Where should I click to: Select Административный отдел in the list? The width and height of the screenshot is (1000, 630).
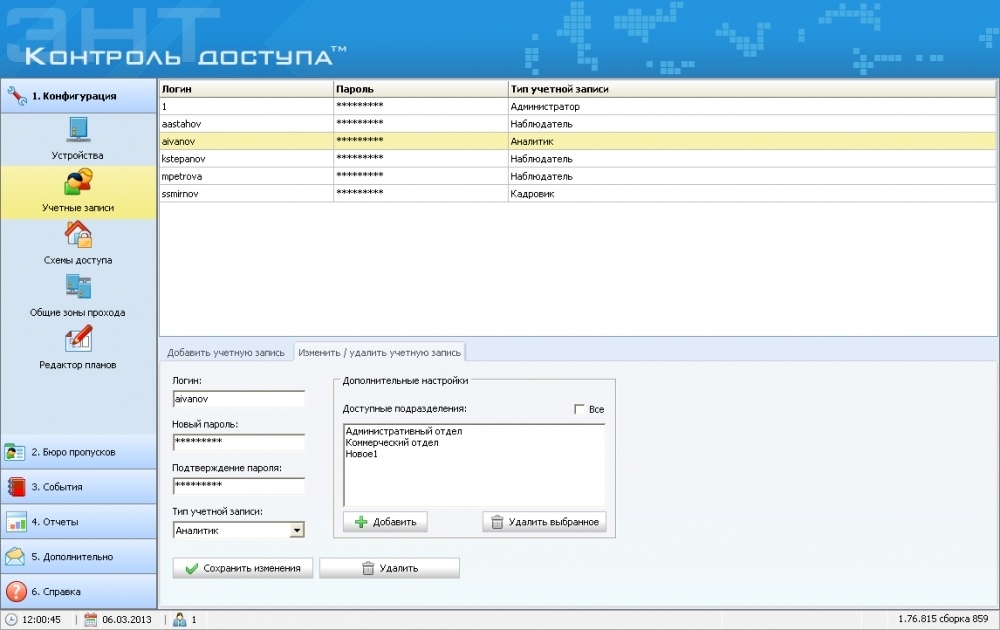click(x=404, y=431)
